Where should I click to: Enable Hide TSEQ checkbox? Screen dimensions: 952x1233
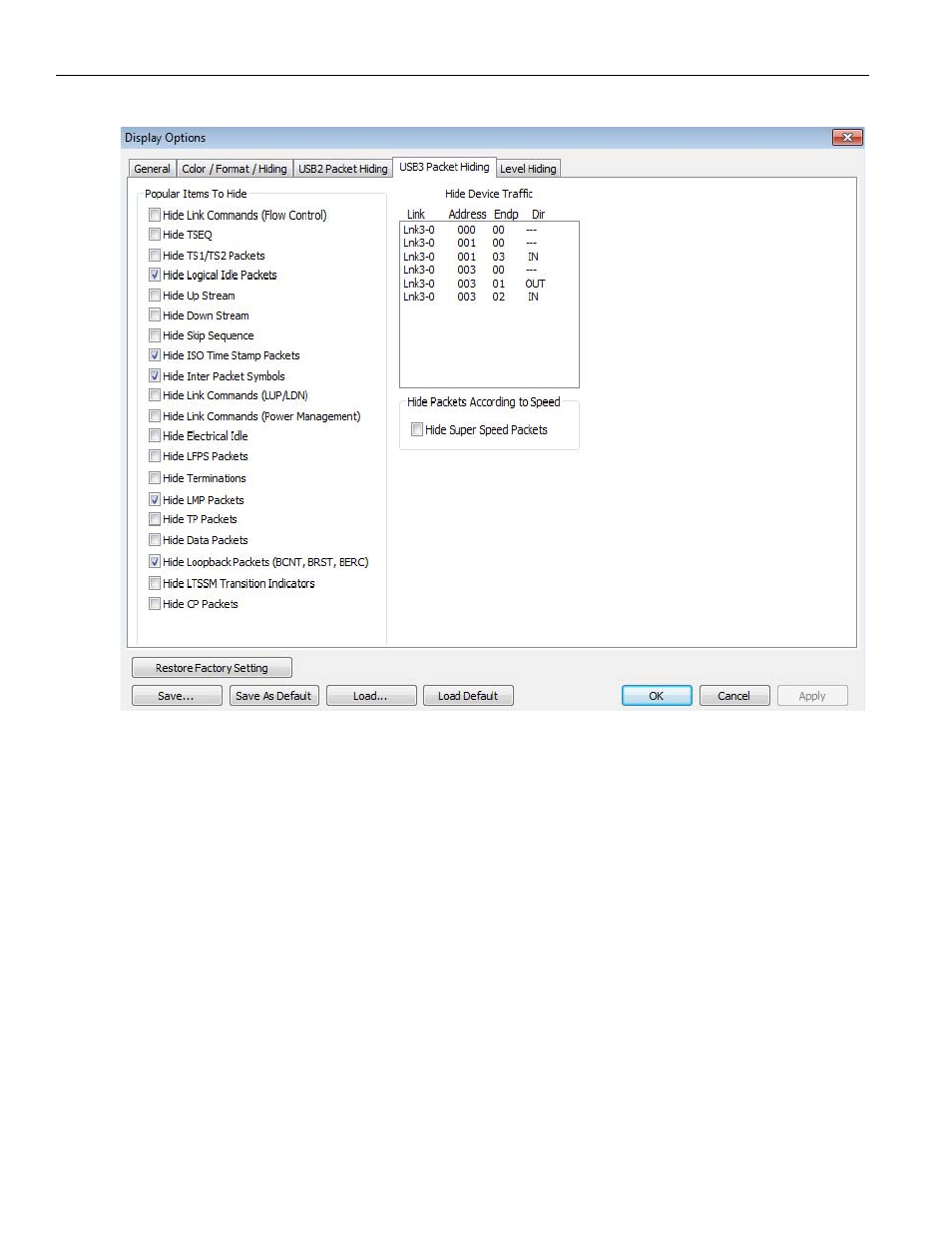coord(155,235)
